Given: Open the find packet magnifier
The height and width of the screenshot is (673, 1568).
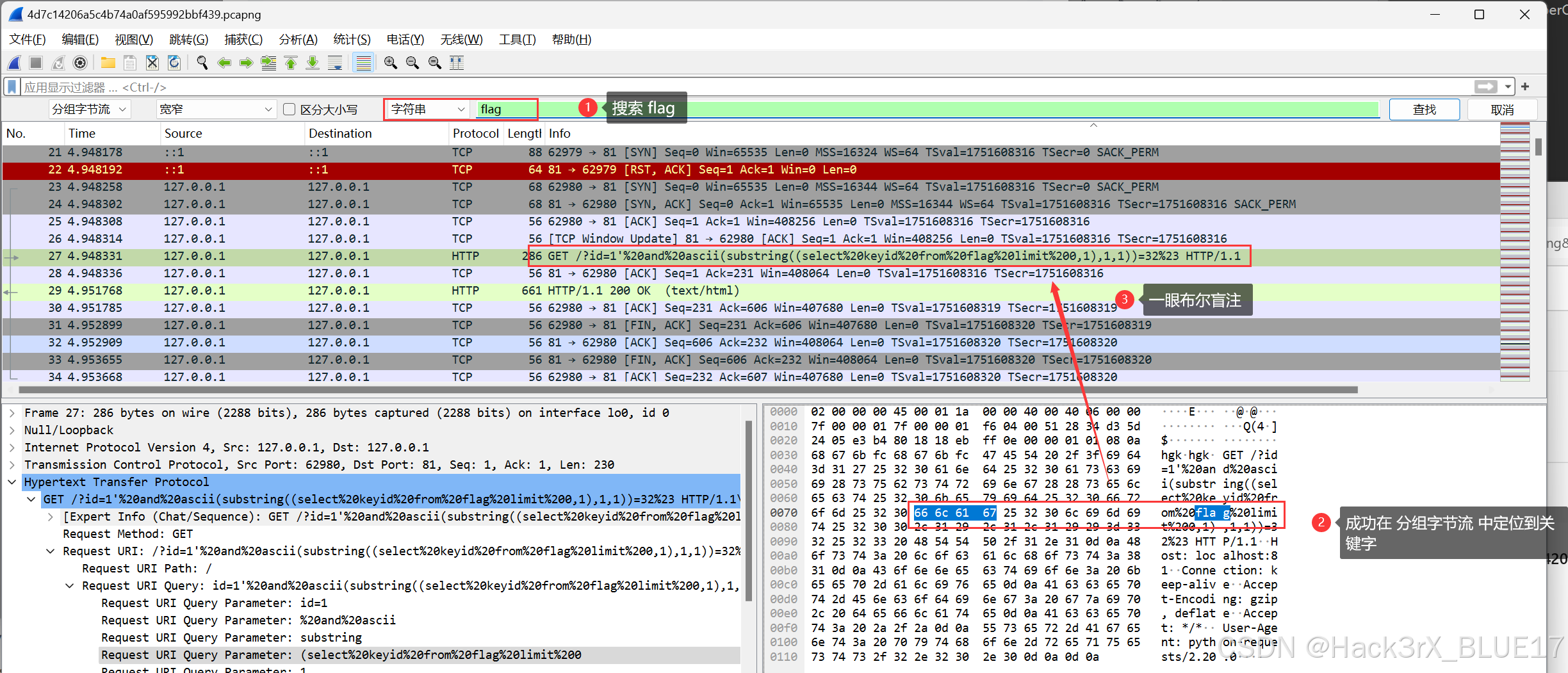Looking at the screenshot, I should tap(202, 63).
